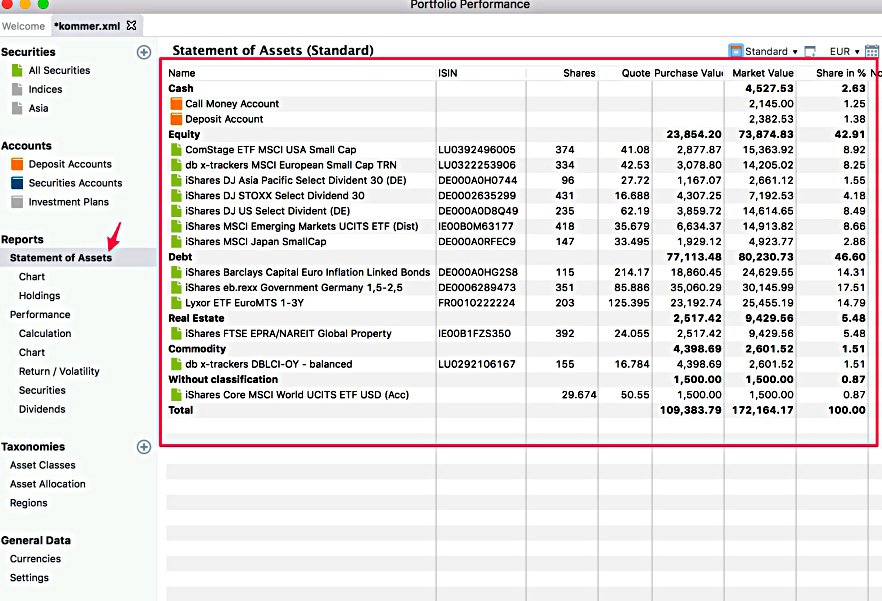Click the grey icon beside Asia
The width and height of the screenshot is (882, 601).
pyautogui.click(x=17, y=108)
